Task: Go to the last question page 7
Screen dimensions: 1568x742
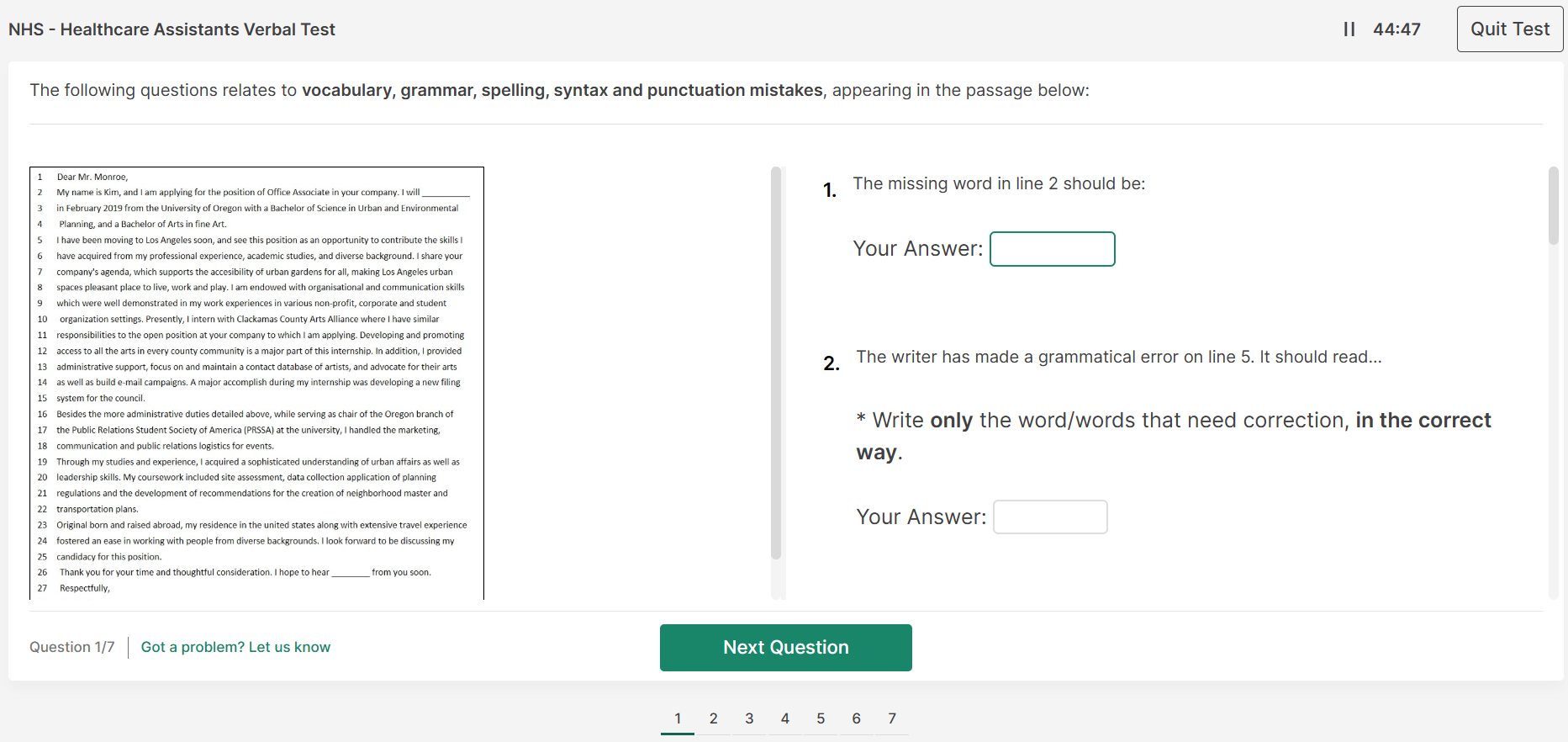Action: (x=892, y=718)
